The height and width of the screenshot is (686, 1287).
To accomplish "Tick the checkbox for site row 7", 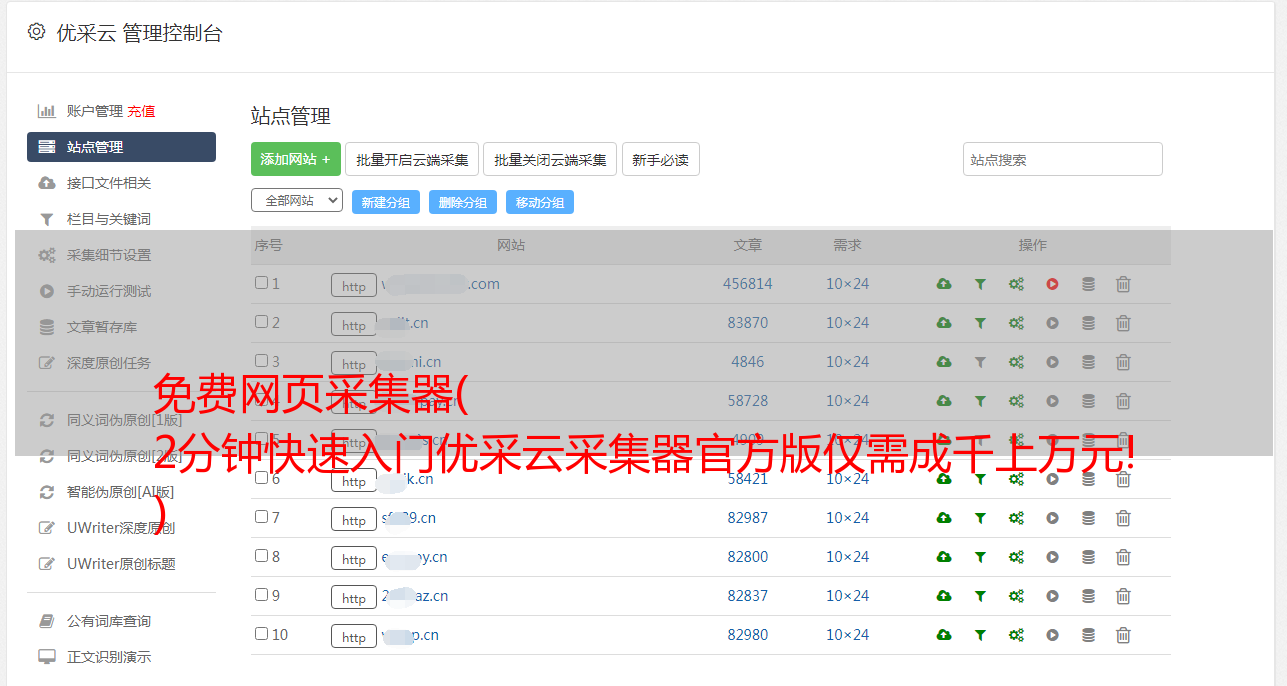I will point(261,517).
